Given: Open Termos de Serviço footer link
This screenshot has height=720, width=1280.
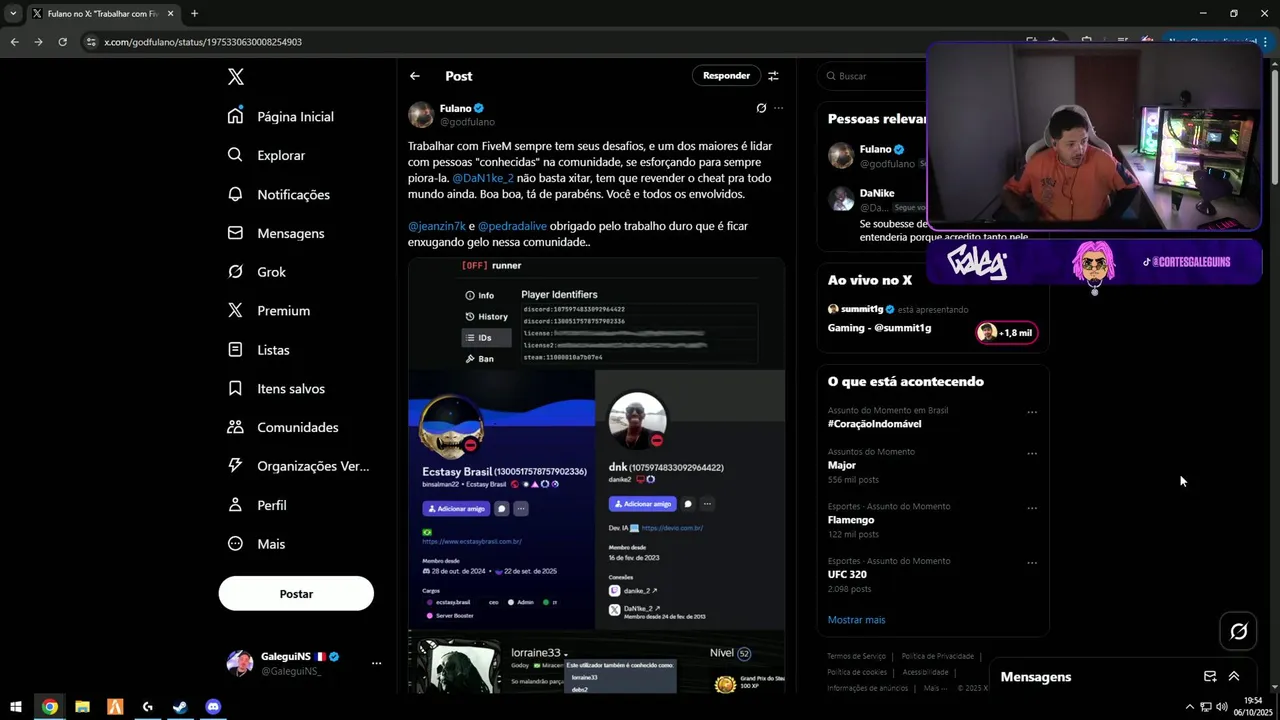Looking at the screenshot, I should pyautogui.click(x=856, y=656).
